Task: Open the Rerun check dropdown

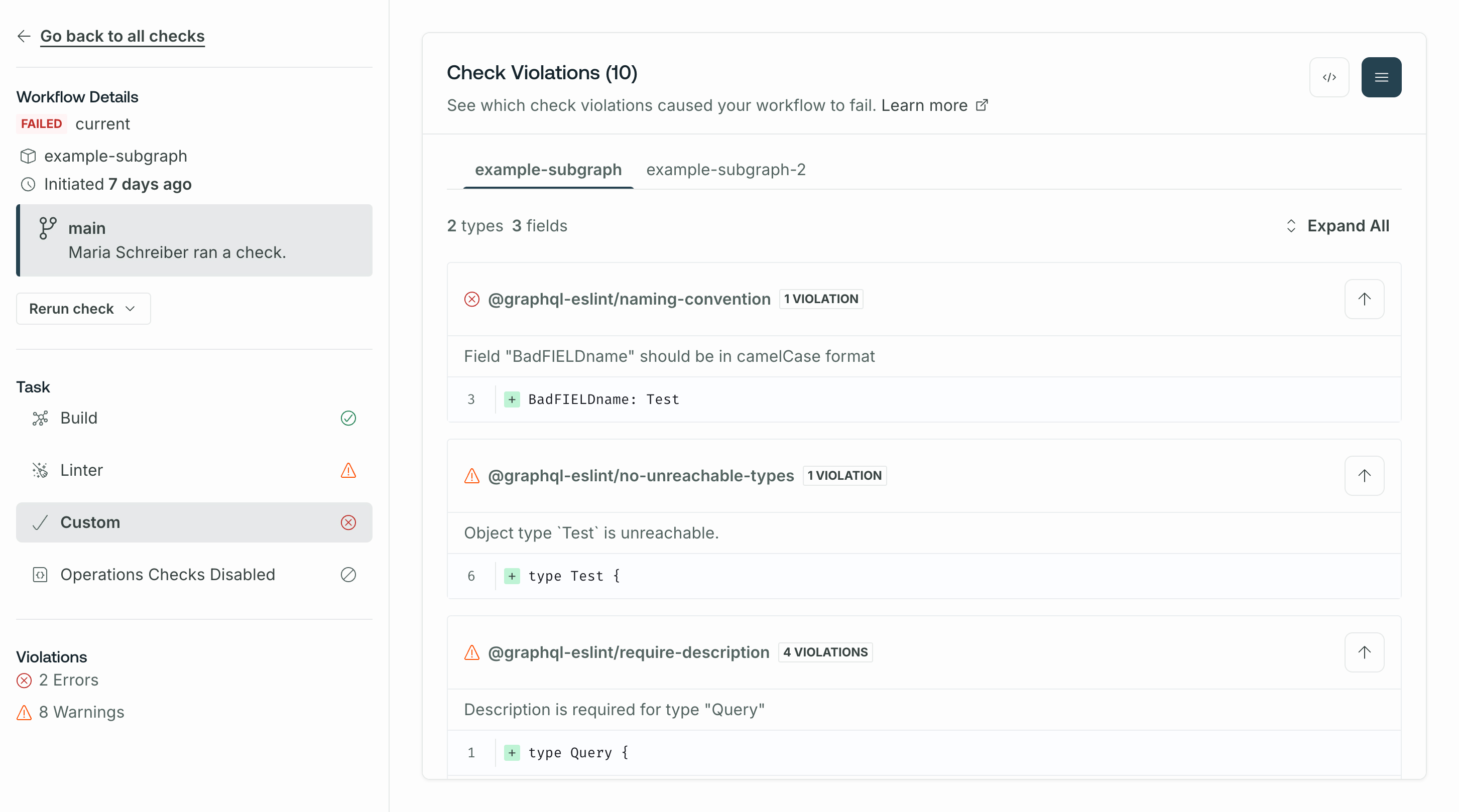Action: (x=83, y=308)
